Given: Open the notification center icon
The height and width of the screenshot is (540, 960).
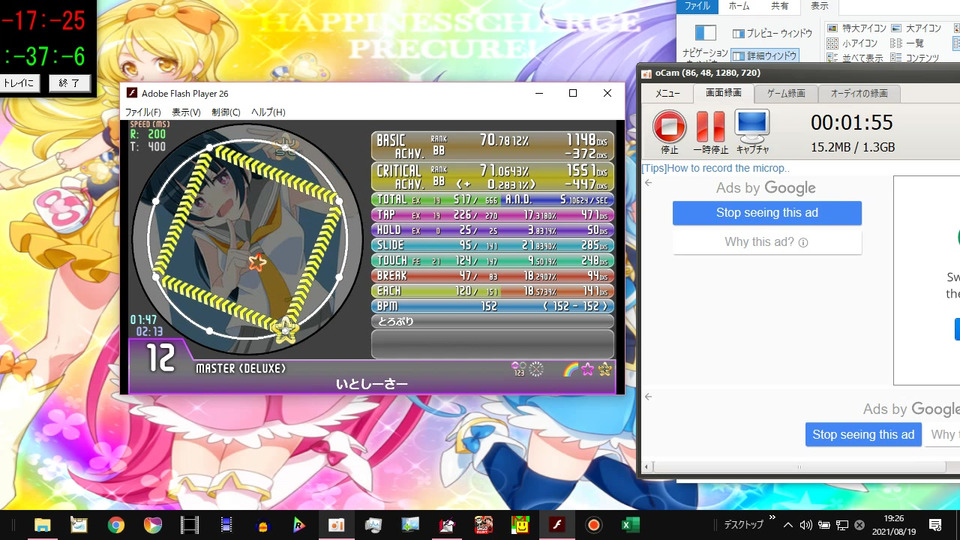Looking at the screenshot, I should [x=935, y=525].
